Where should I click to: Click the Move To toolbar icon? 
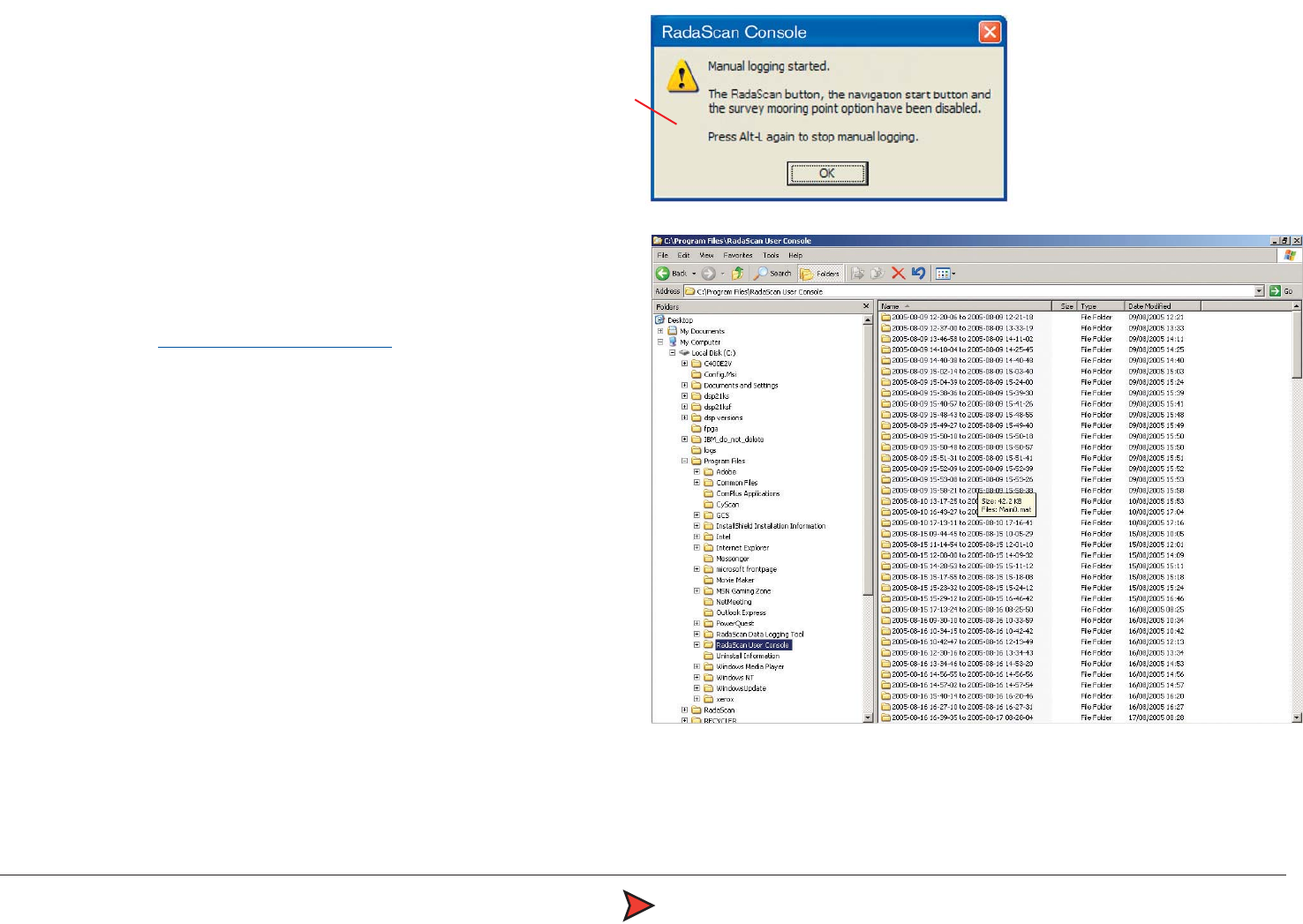[x=857, y=274]
